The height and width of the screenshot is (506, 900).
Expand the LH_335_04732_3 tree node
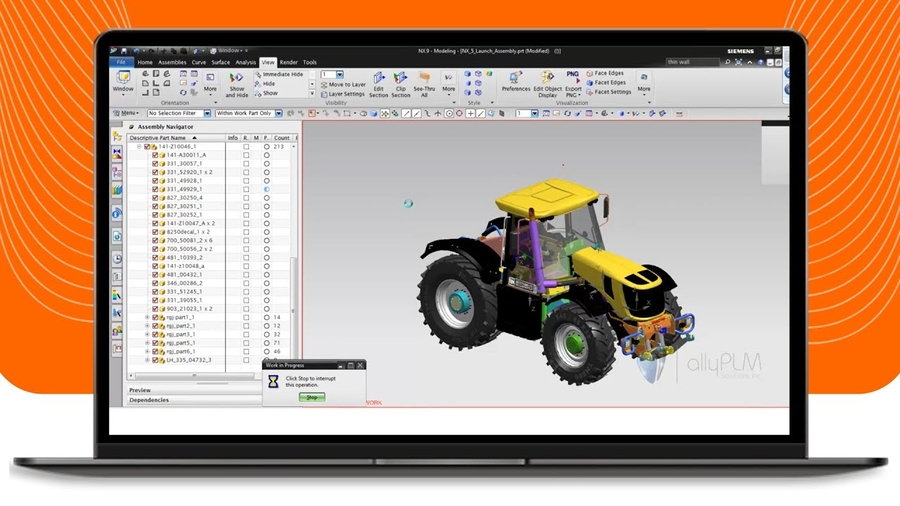tap(147, 360)
